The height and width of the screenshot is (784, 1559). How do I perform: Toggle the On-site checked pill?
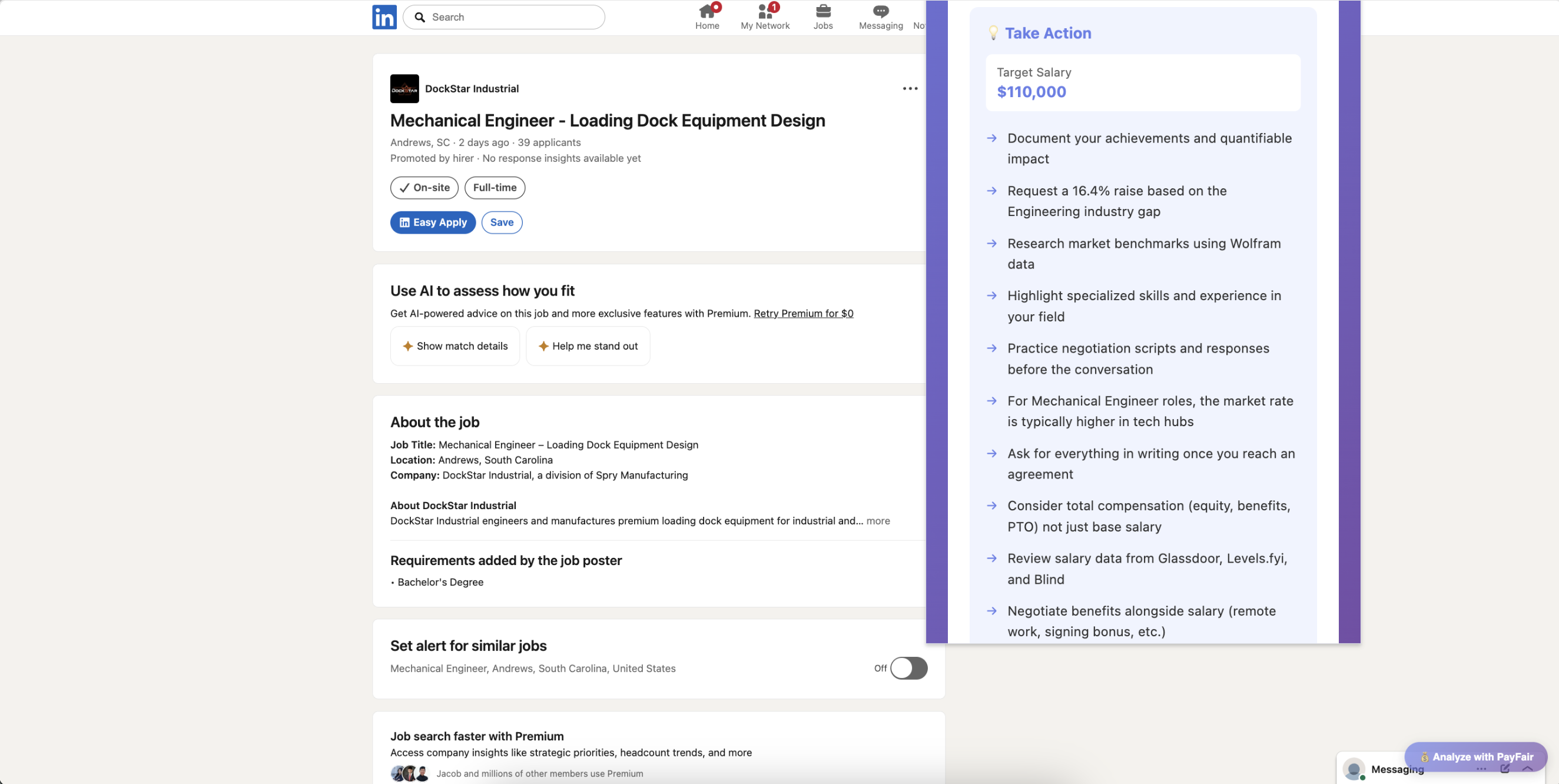(424, 188)
